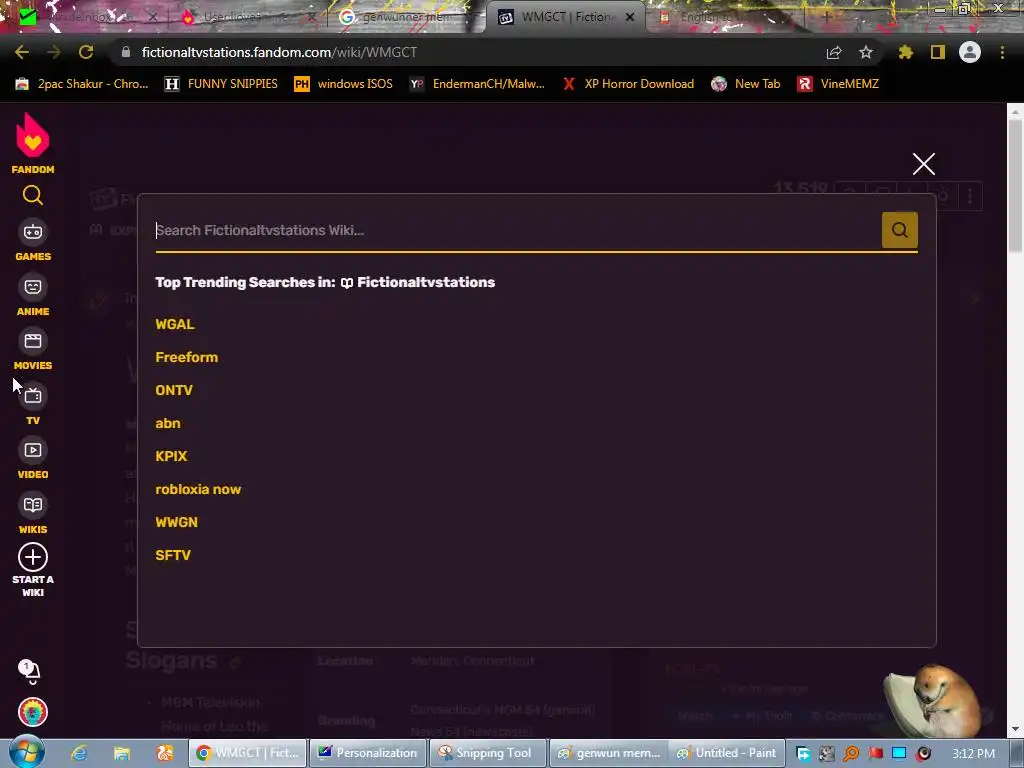Open the Wikis section in sidebar
1024x768 pixels.
click(33, 514)
